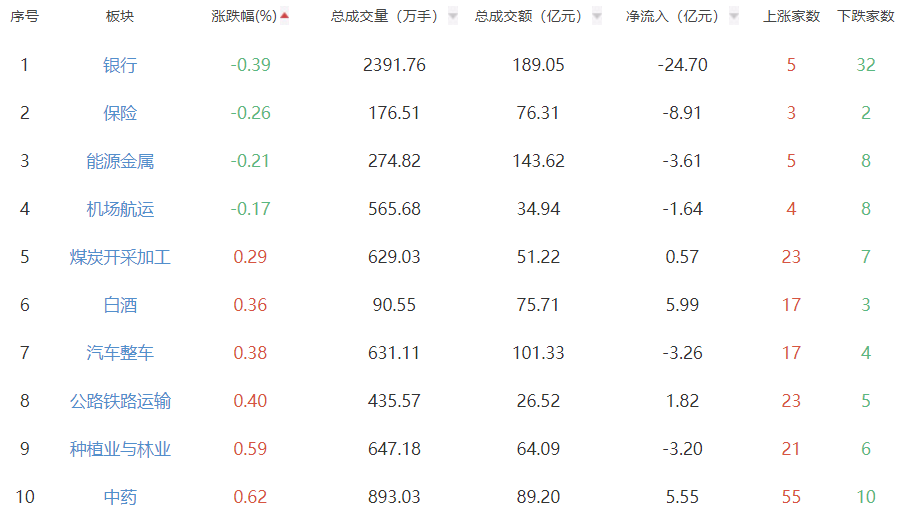Open the 煤炭开采加工 sector
Image resolution: width=899 pixels, height=521 pixels.
pyautogui.click(x=120, y=257)
